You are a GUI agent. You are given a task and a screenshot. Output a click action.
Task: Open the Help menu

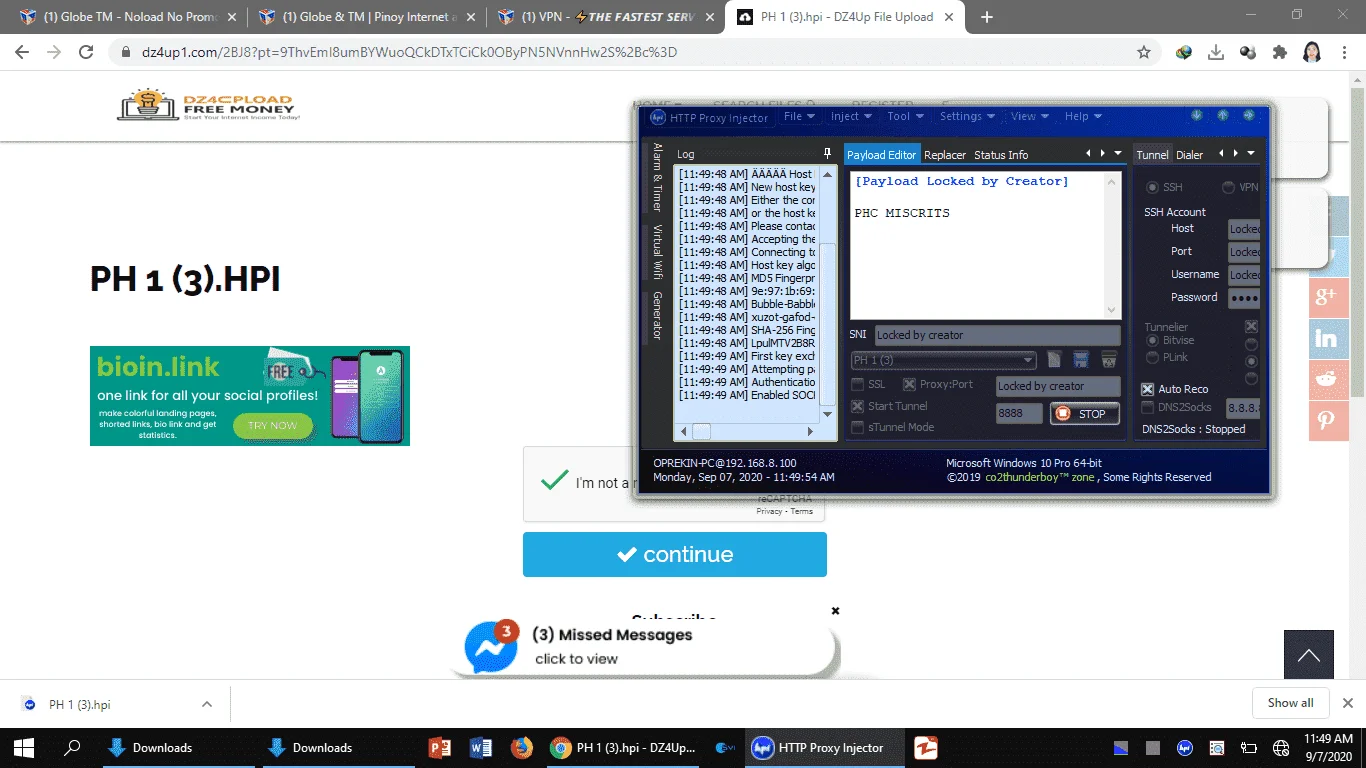click(1083, 116)
